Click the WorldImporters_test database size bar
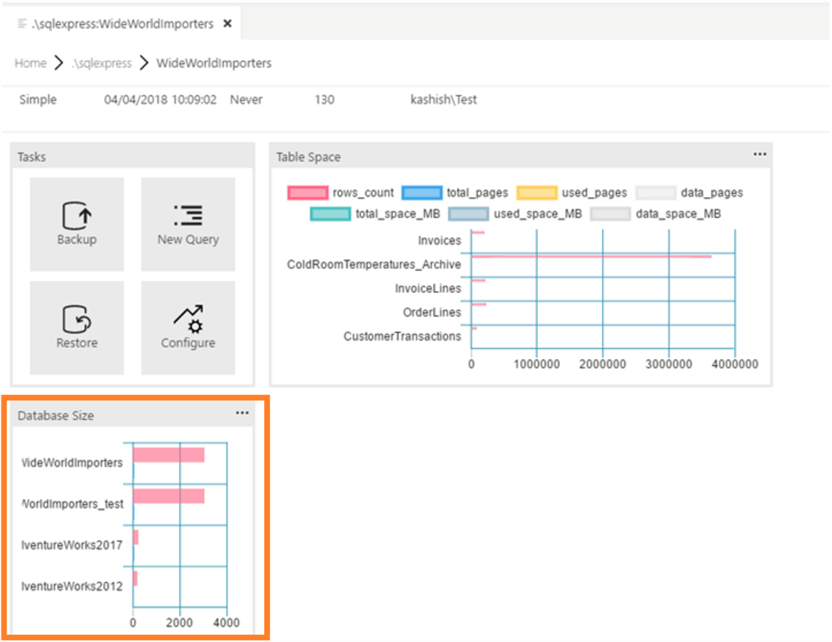 168,496
